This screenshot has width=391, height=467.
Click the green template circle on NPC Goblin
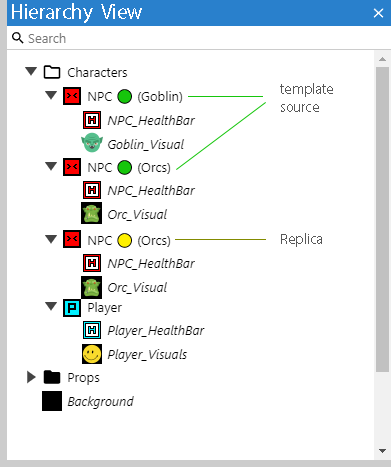125,96
